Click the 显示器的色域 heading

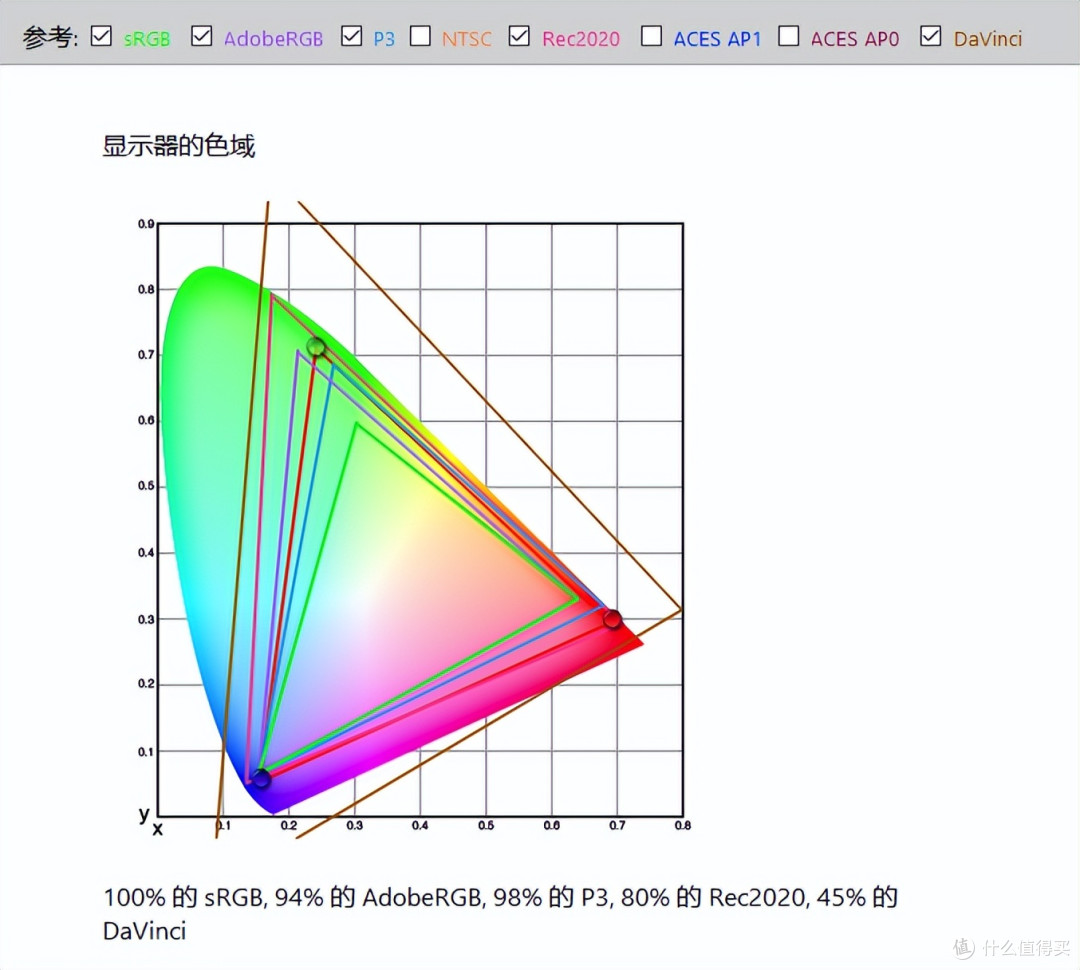tap(178, 146)
